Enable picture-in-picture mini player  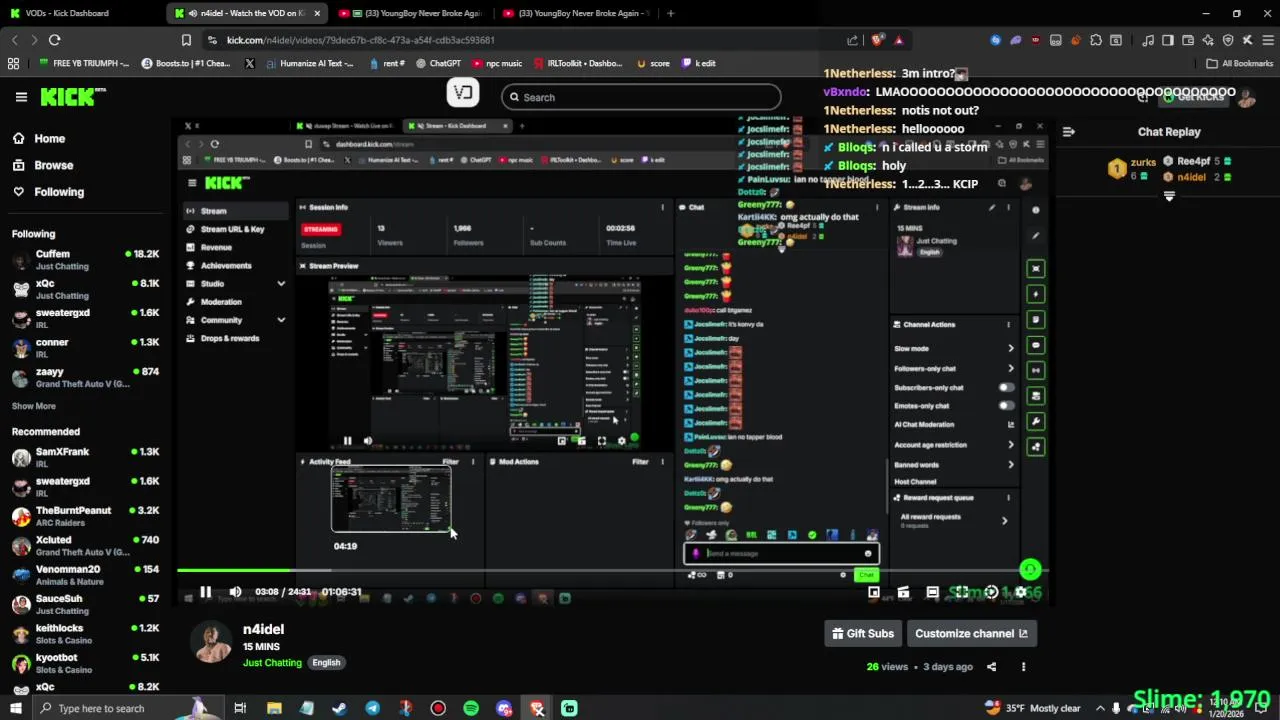pyautogui.click(x=873, y=592)
